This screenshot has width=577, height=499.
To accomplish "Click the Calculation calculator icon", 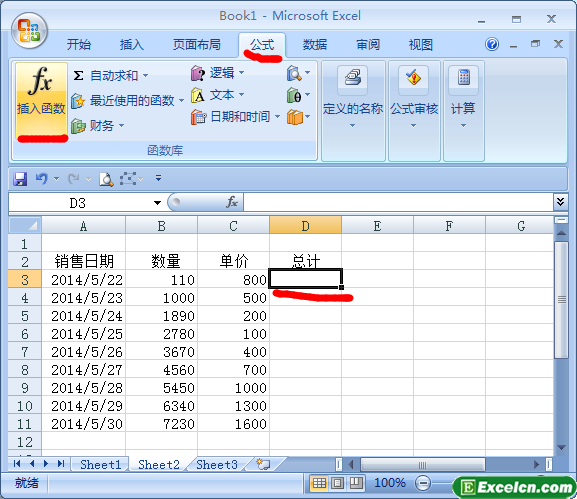I will pos(464,79).
